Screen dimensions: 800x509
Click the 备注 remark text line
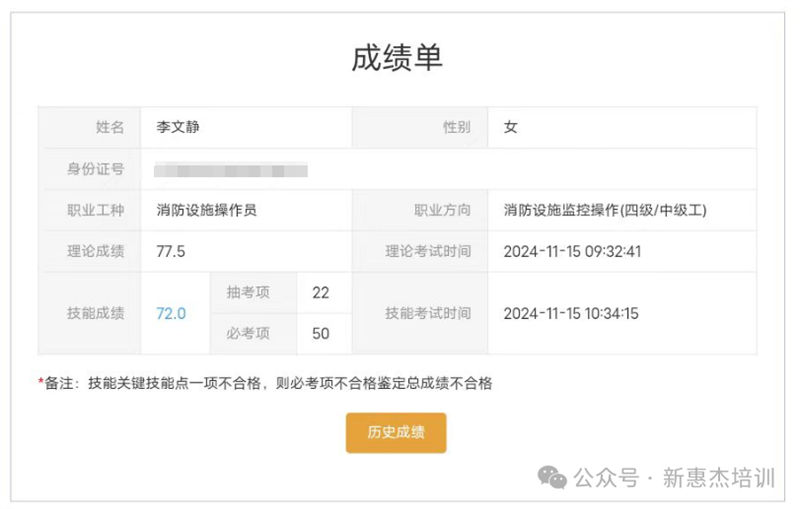[x=265, y=383]
